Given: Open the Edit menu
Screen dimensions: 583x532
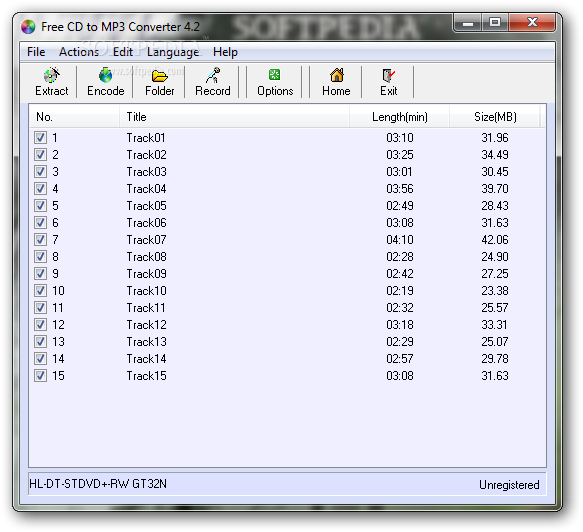Looking at the screenshot, I should (x=123, y=52).
